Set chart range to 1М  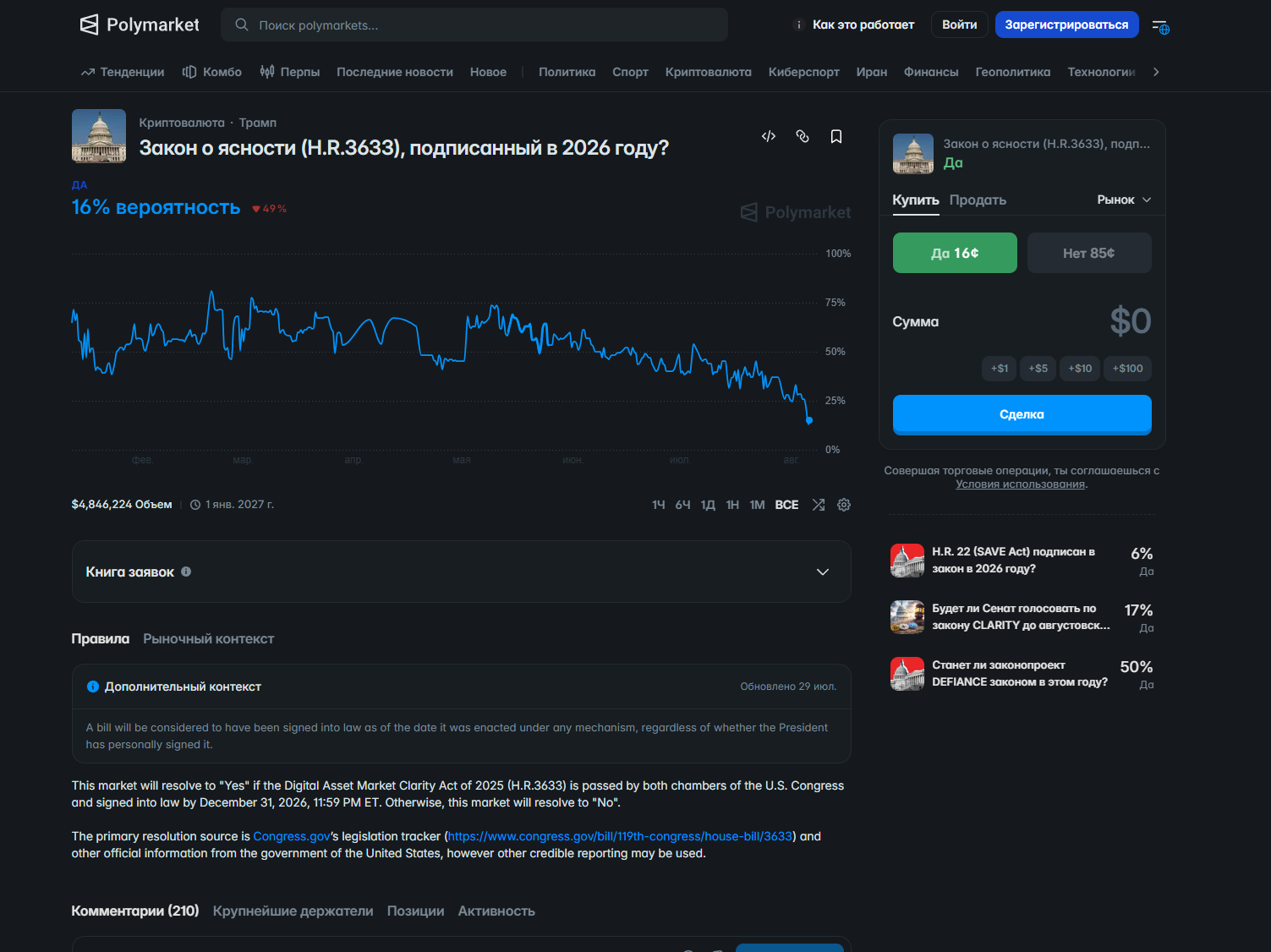[758, 505]
